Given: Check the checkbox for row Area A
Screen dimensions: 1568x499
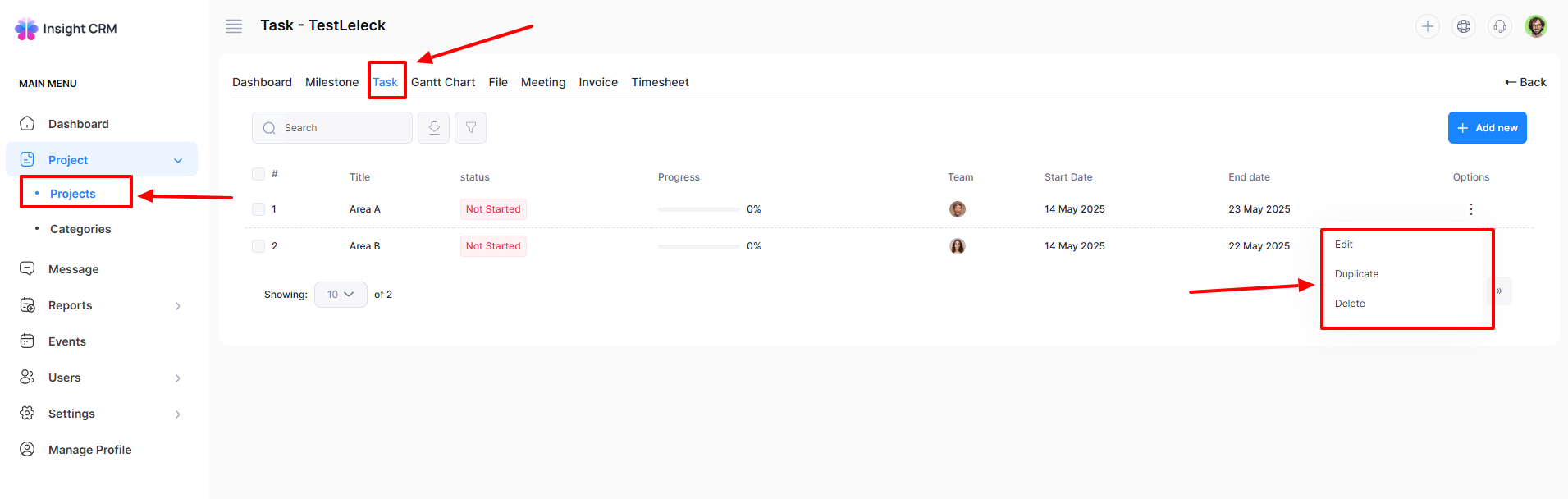Looking at the screenshot, I should (x=258, y=209).
